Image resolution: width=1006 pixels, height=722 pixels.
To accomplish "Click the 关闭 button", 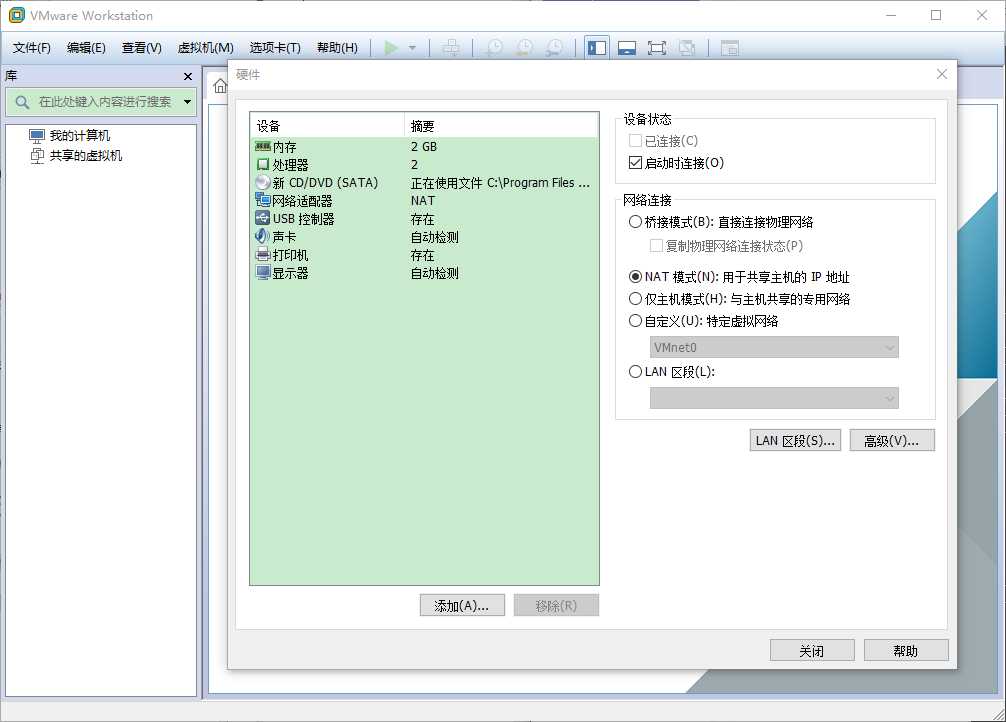I will tap(812, 650).
